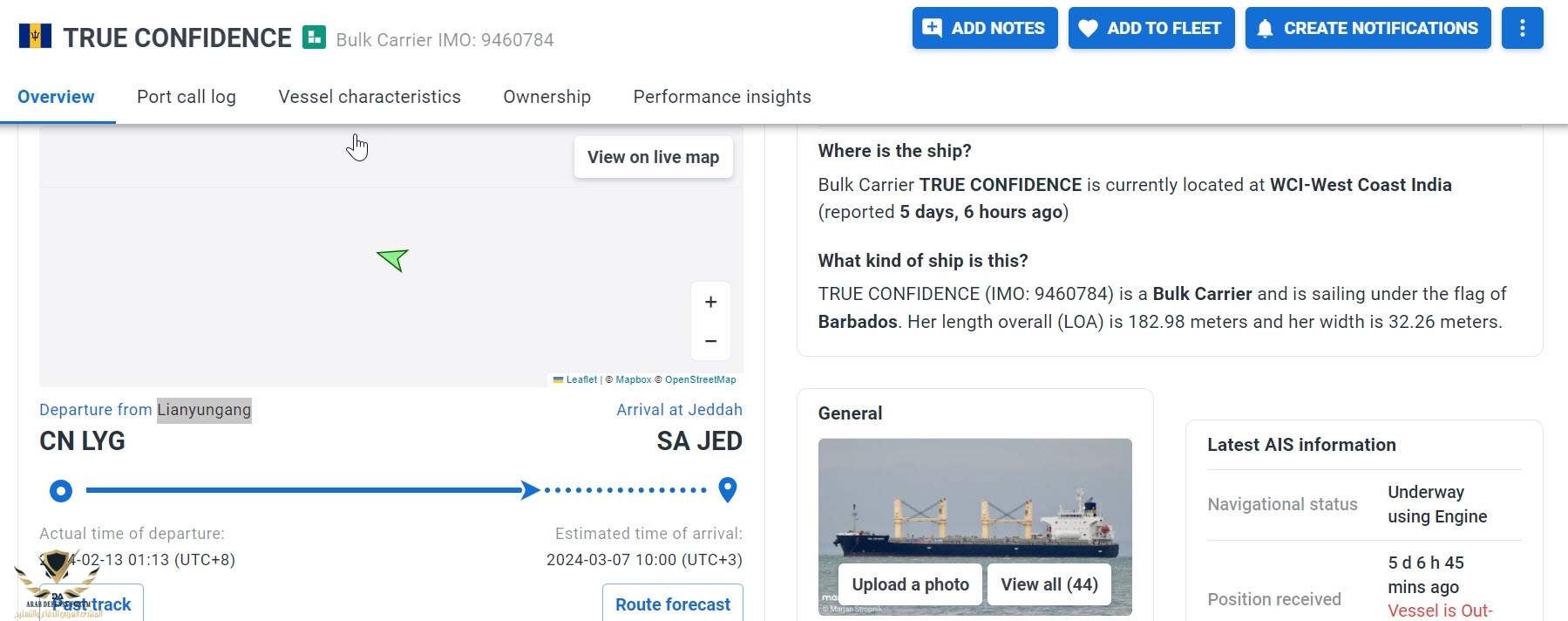This screenshot has width=1568, height=621.
Task: Click the green ship arrow on map
Action: 393,259
